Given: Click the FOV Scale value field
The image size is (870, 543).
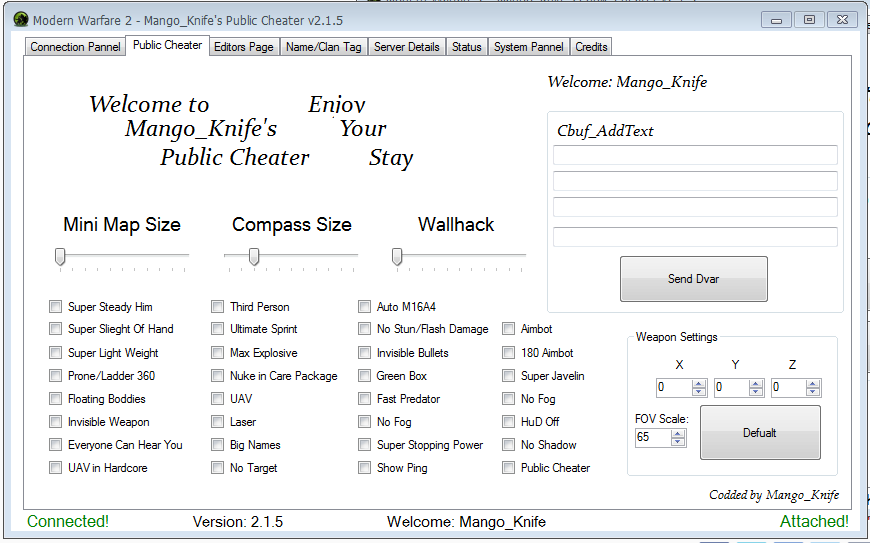Looking at the screenshot, I should (x=653, y=438).
